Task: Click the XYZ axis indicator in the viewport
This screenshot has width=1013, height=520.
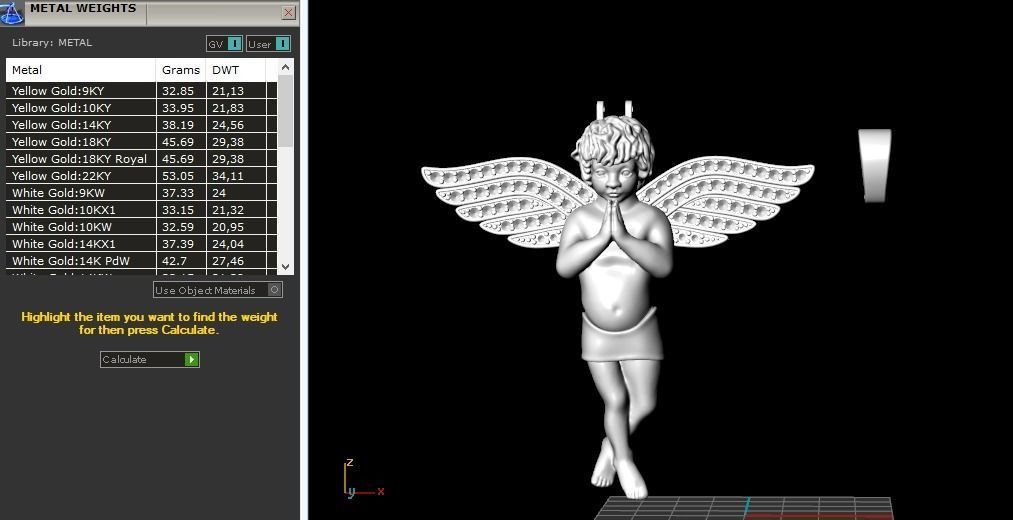Action: (x=363, y=479)
